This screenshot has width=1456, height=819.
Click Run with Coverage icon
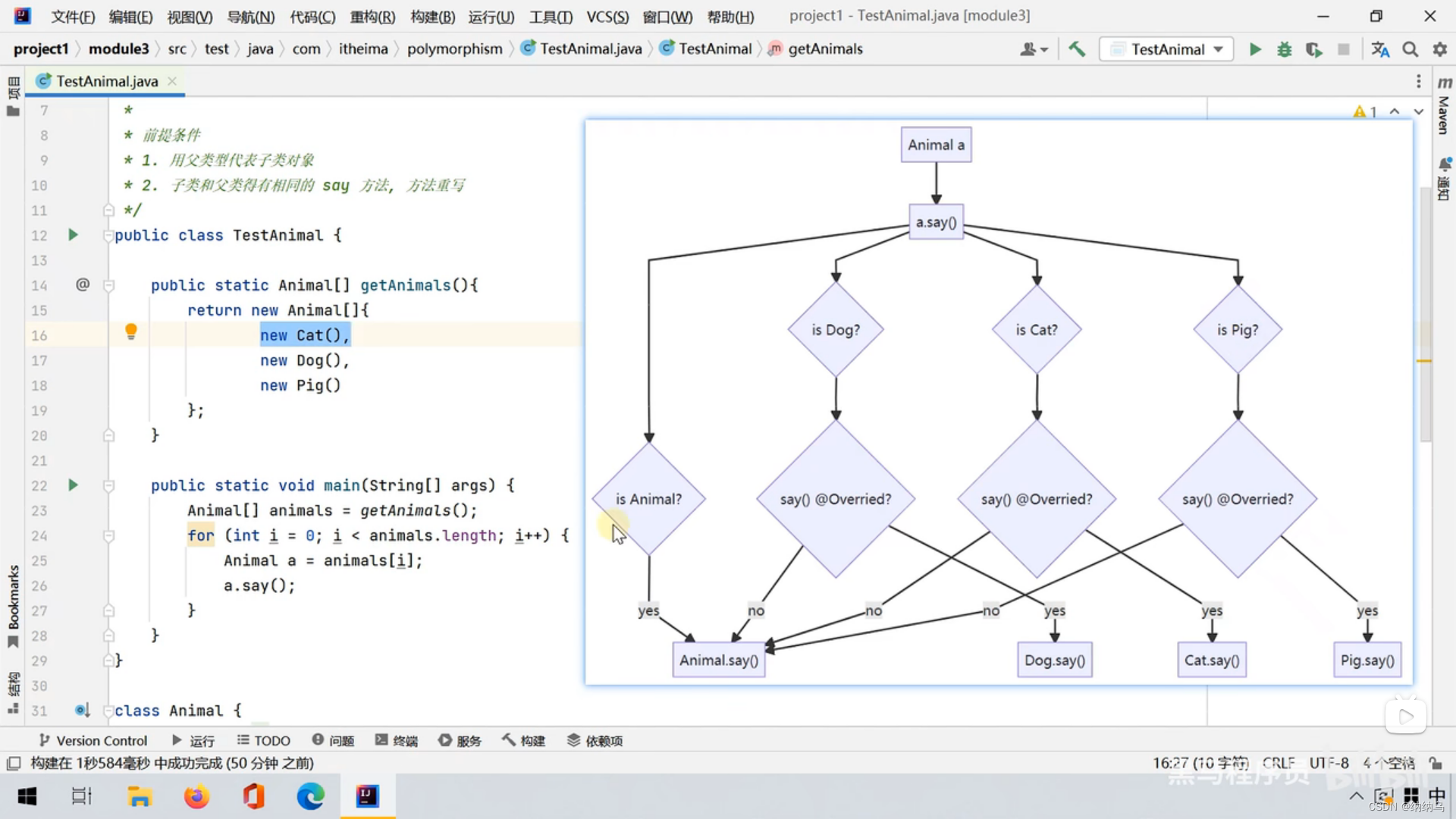point(1314,49)
